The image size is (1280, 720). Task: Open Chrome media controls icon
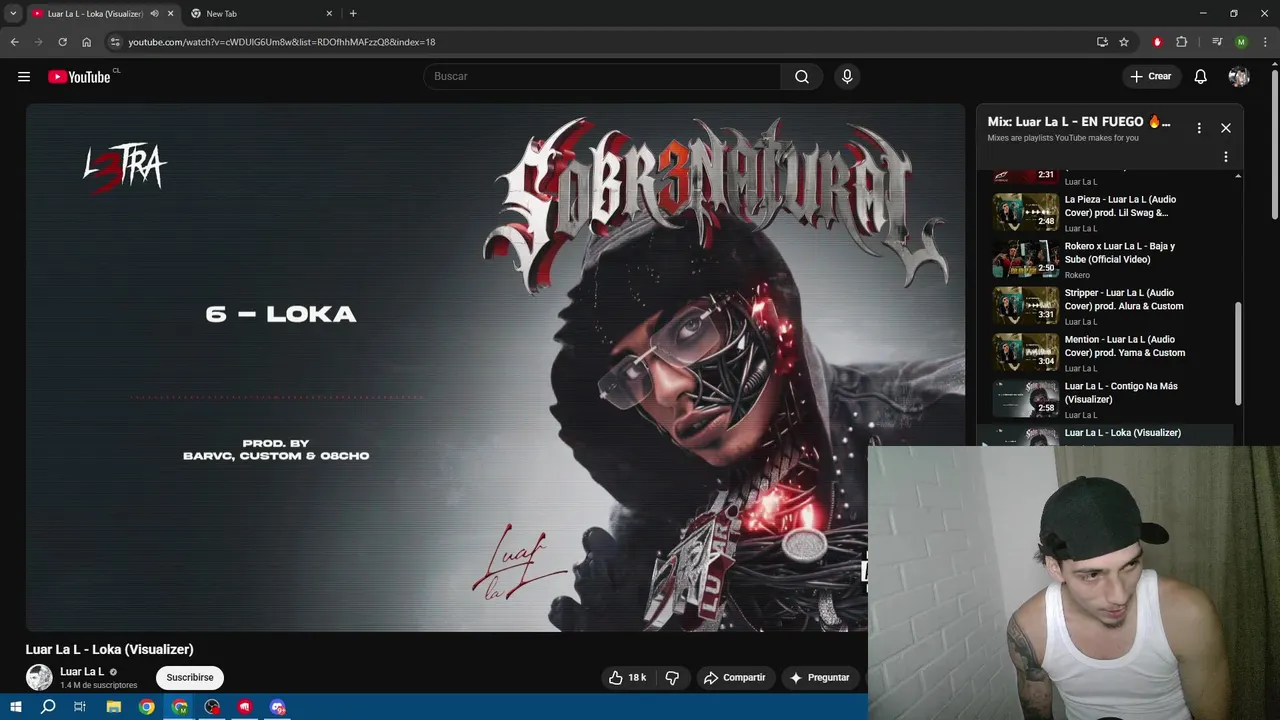(1217, 42)
